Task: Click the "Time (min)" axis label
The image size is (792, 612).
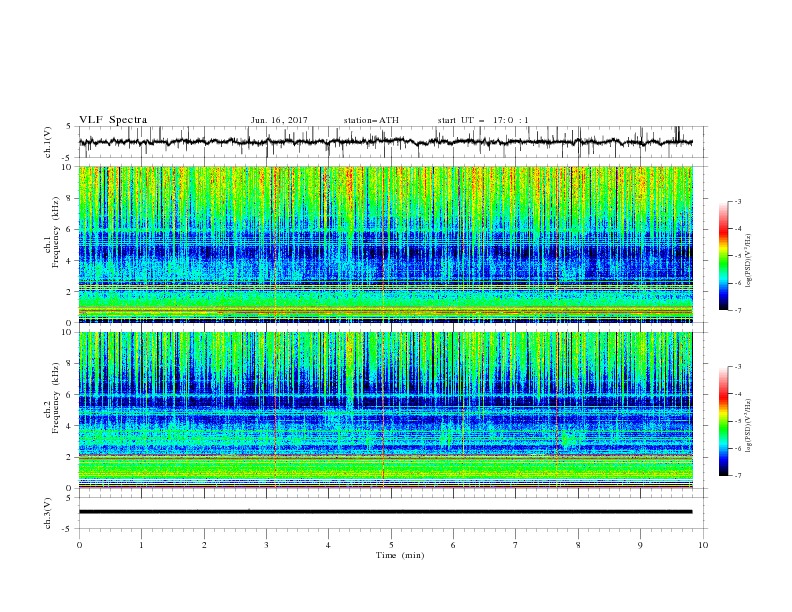Action: (x=400, y=555)
